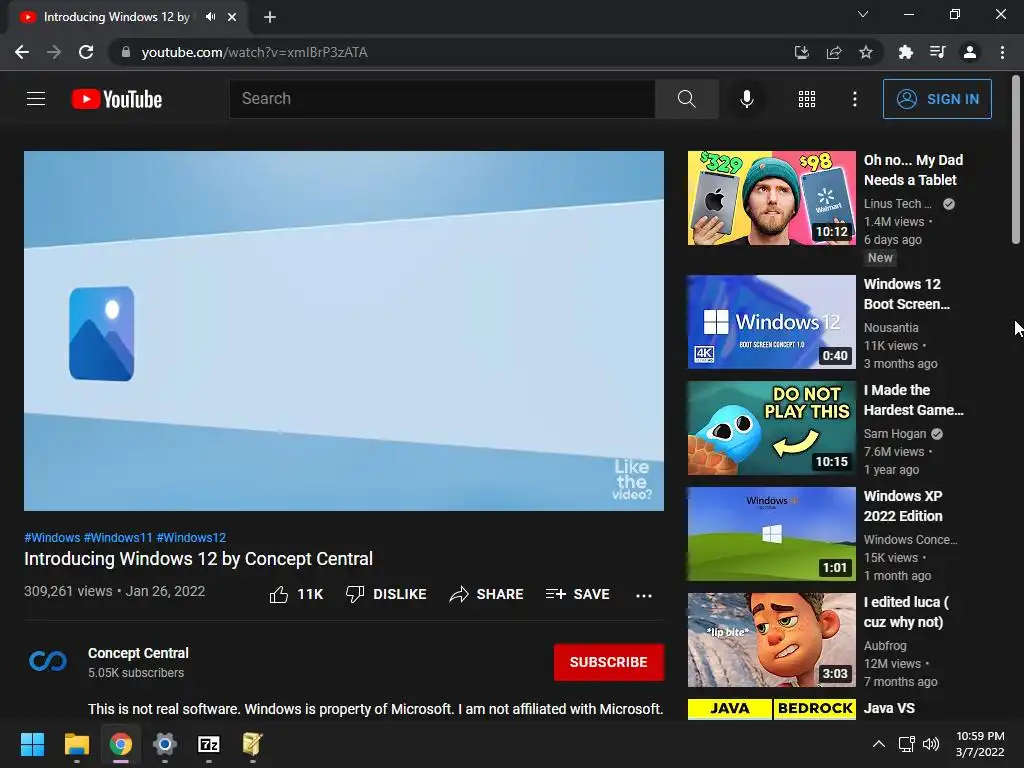Click the Linus Tech channel name
The height and width of the screenshot is (768, 1024).
[x=897, y=204]
